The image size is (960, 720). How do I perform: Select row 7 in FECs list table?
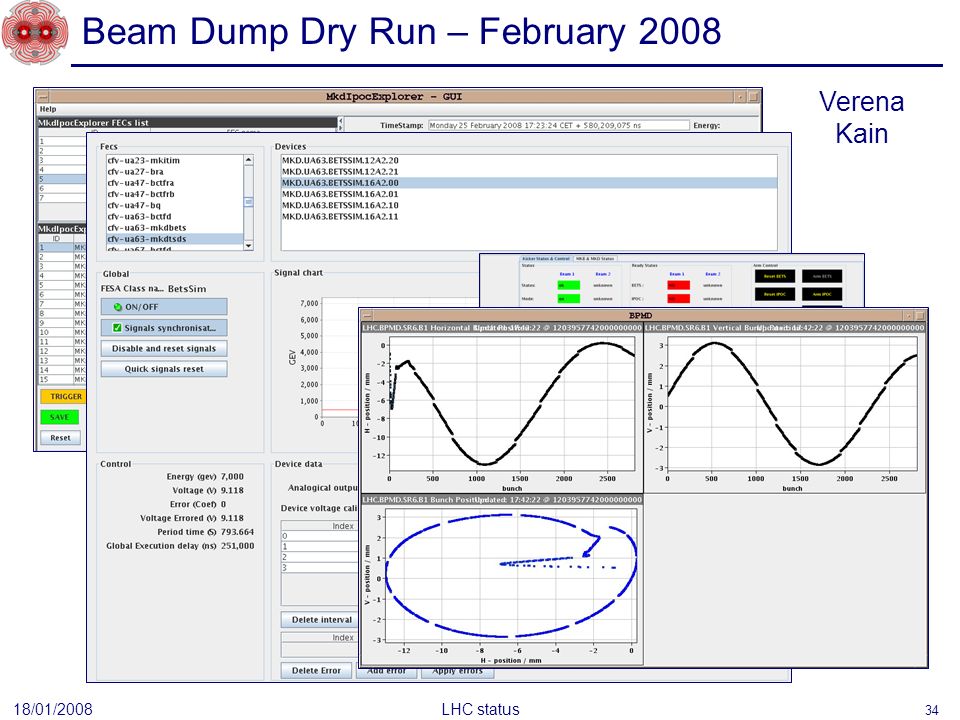coord(62,198)
